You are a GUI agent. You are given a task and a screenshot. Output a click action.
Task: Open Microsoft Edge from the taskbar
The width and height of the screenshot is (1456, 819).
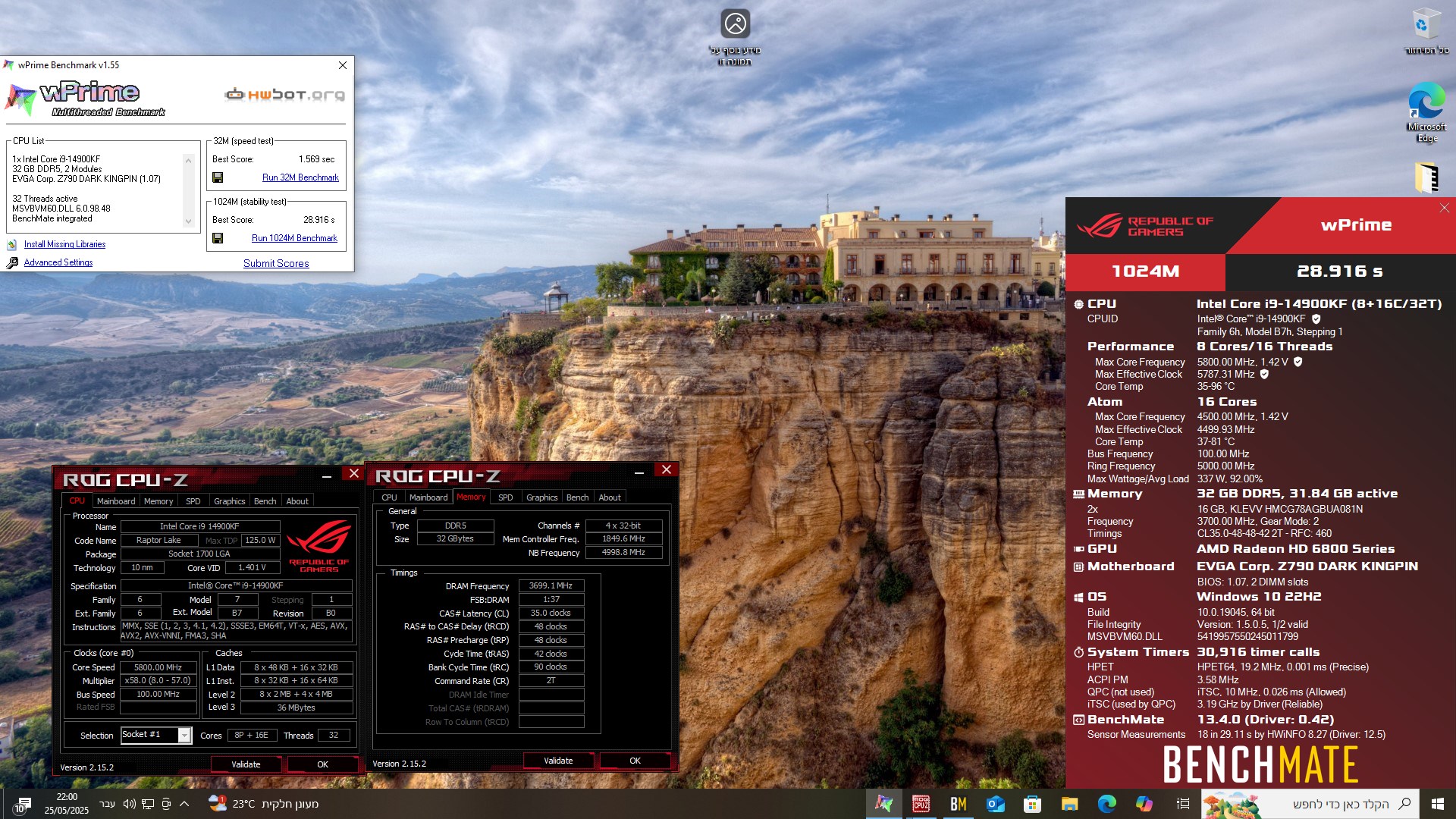pyautogui.click(x=1106, y=804)
